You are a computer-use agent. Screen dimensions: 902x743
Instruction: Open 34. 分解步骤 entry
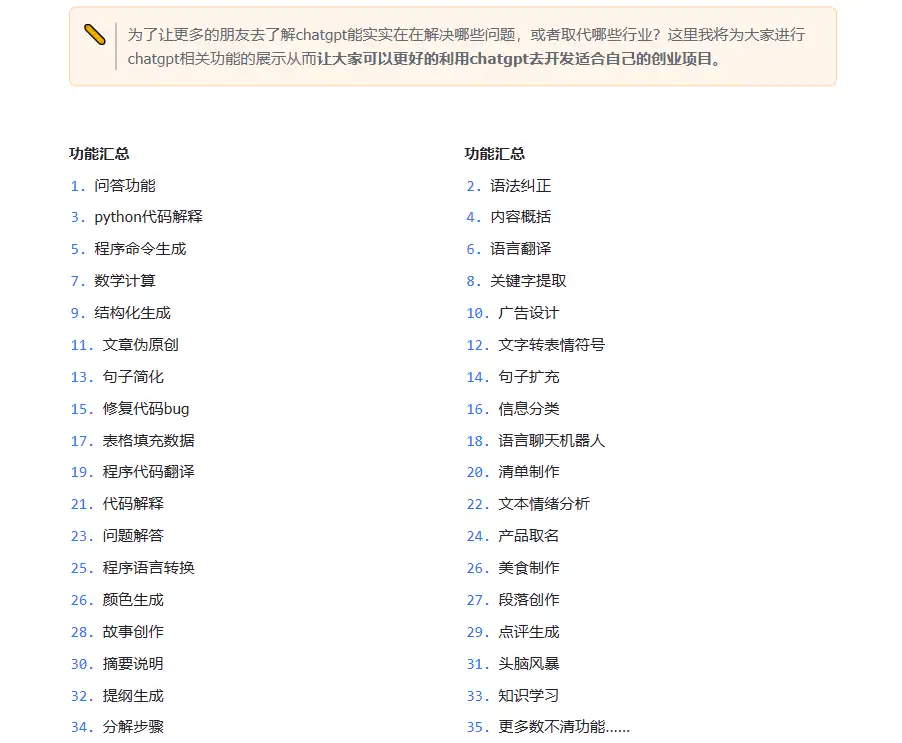[x=117, y=727]
